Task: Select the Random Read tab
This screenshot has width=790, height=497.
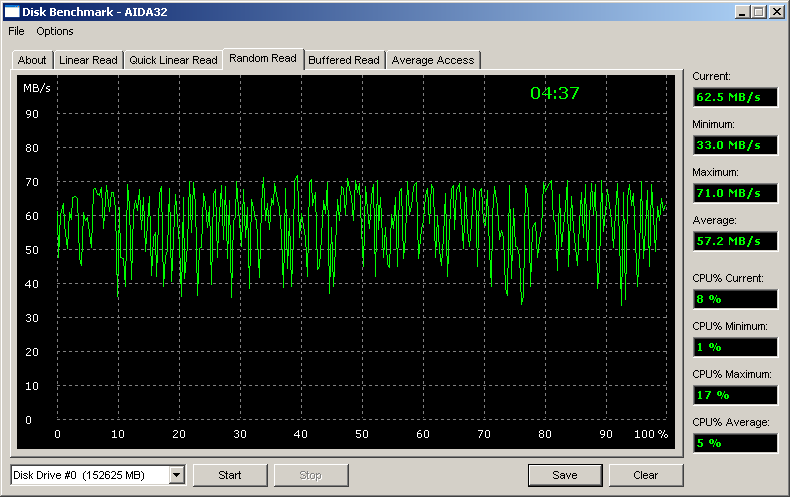Action: coord(263,58)
